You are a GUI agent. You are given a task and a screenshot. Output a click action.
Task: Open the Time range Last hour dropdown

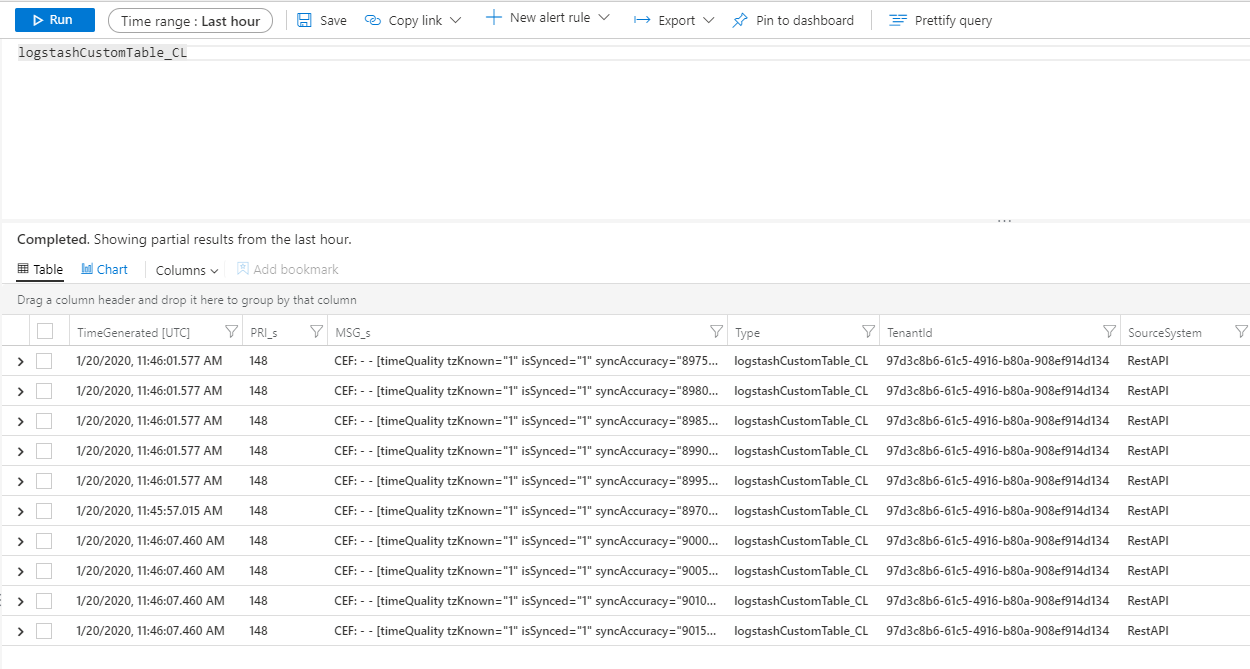point(190,20)
